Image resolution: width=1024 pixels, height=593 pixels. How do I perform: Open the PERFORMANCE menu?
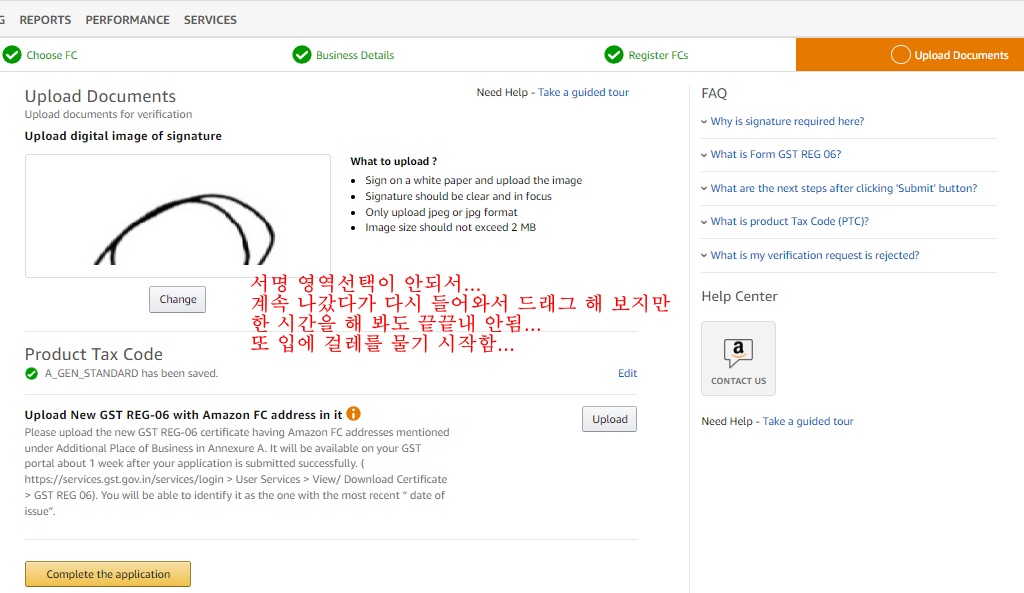coord(127,20)
